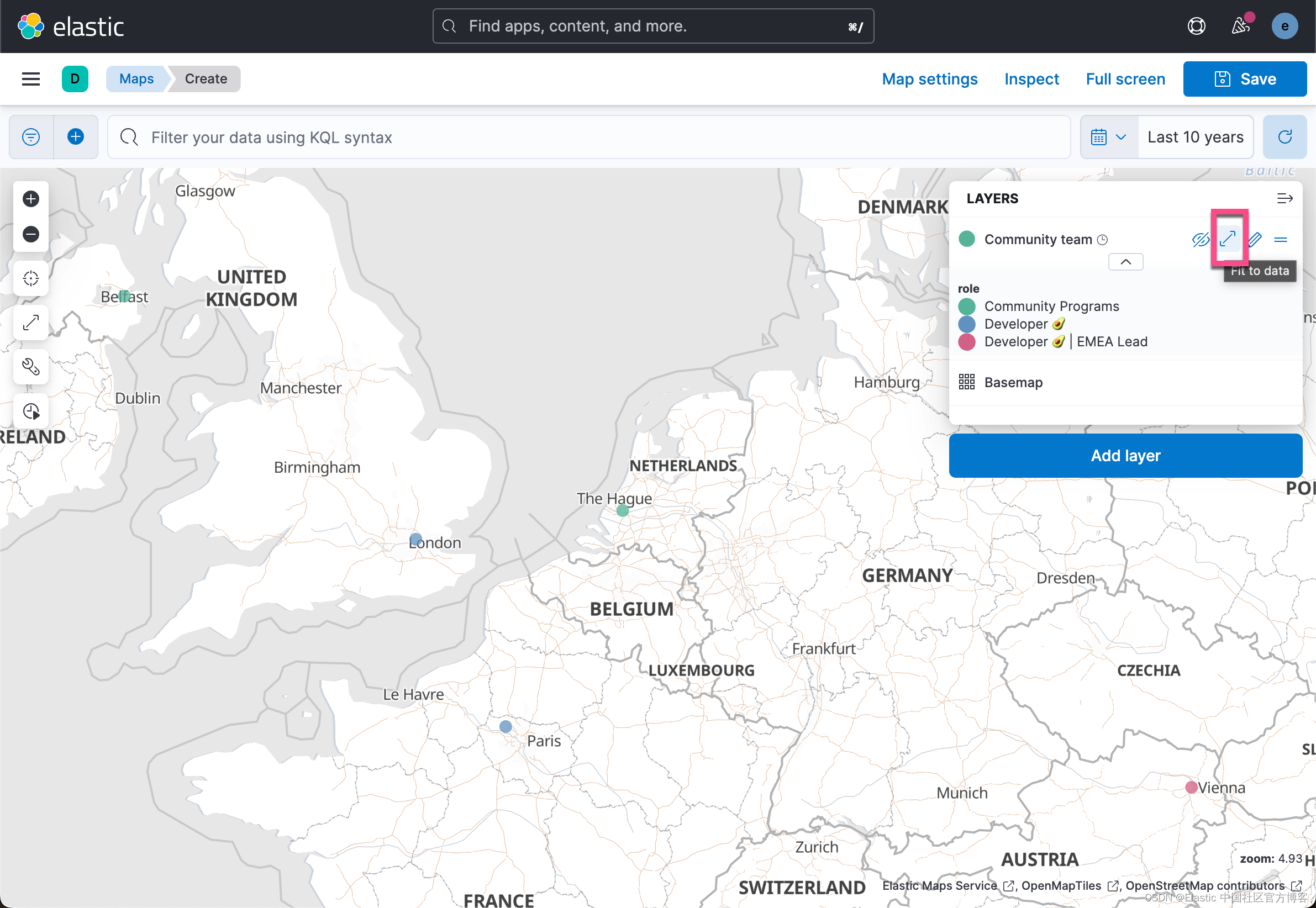
Task: Click the Community Programs green color swatch
Action: click(966, 306)
